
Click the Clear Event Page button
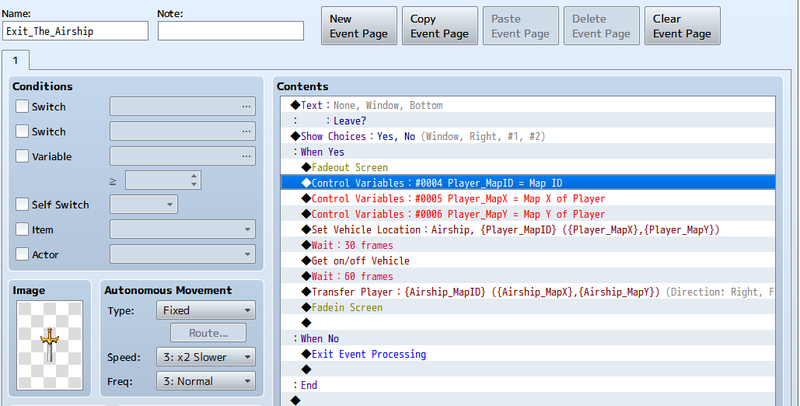(x=682, y=26)
